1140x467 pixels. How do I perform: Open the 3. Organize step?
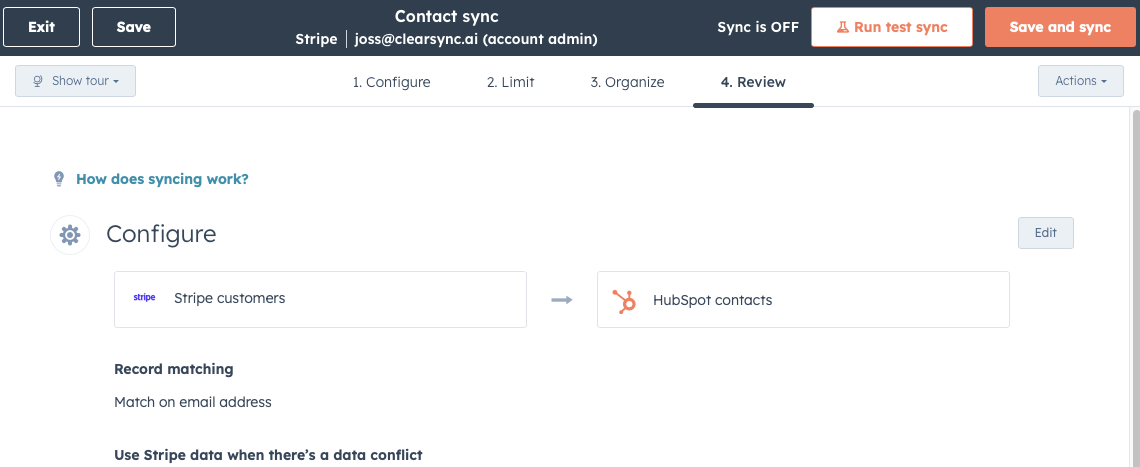(627, 82)
